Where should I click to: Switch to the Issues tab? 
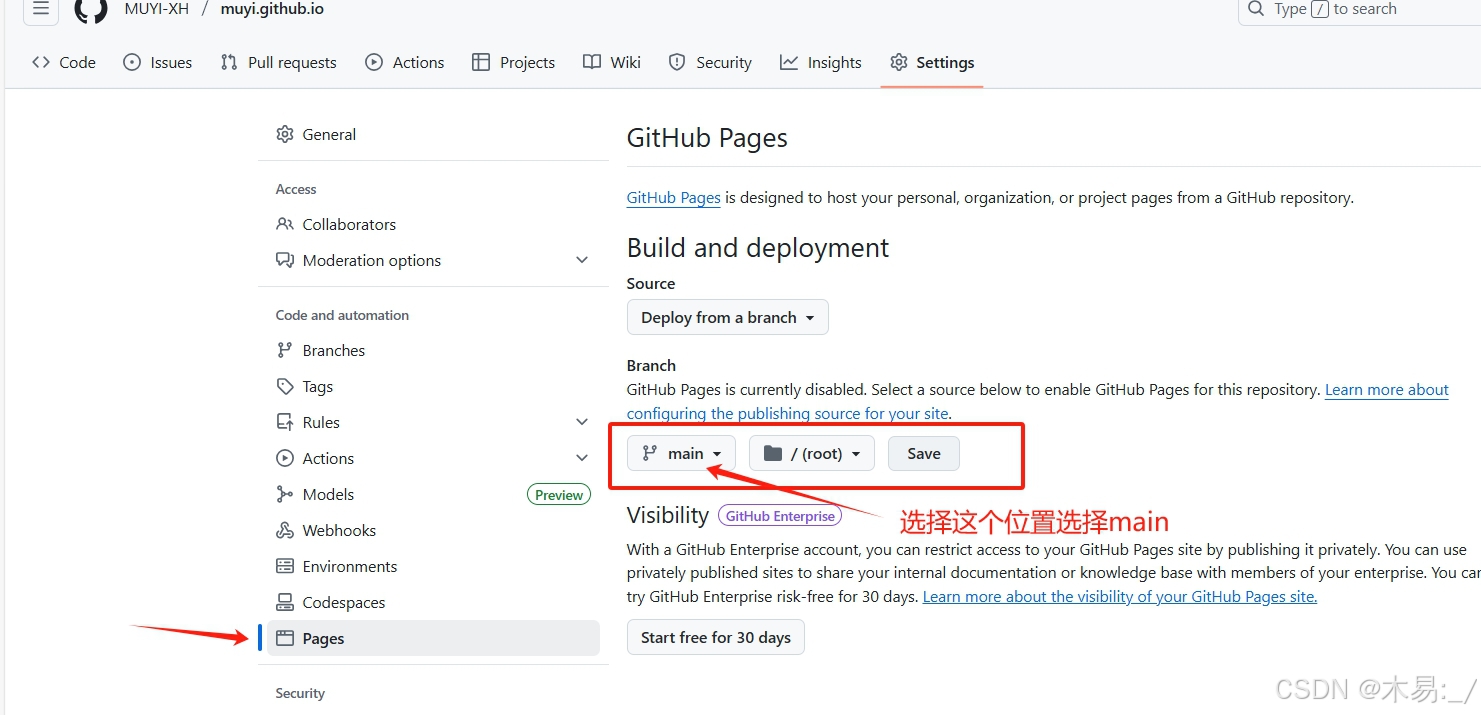coord(158,62)
